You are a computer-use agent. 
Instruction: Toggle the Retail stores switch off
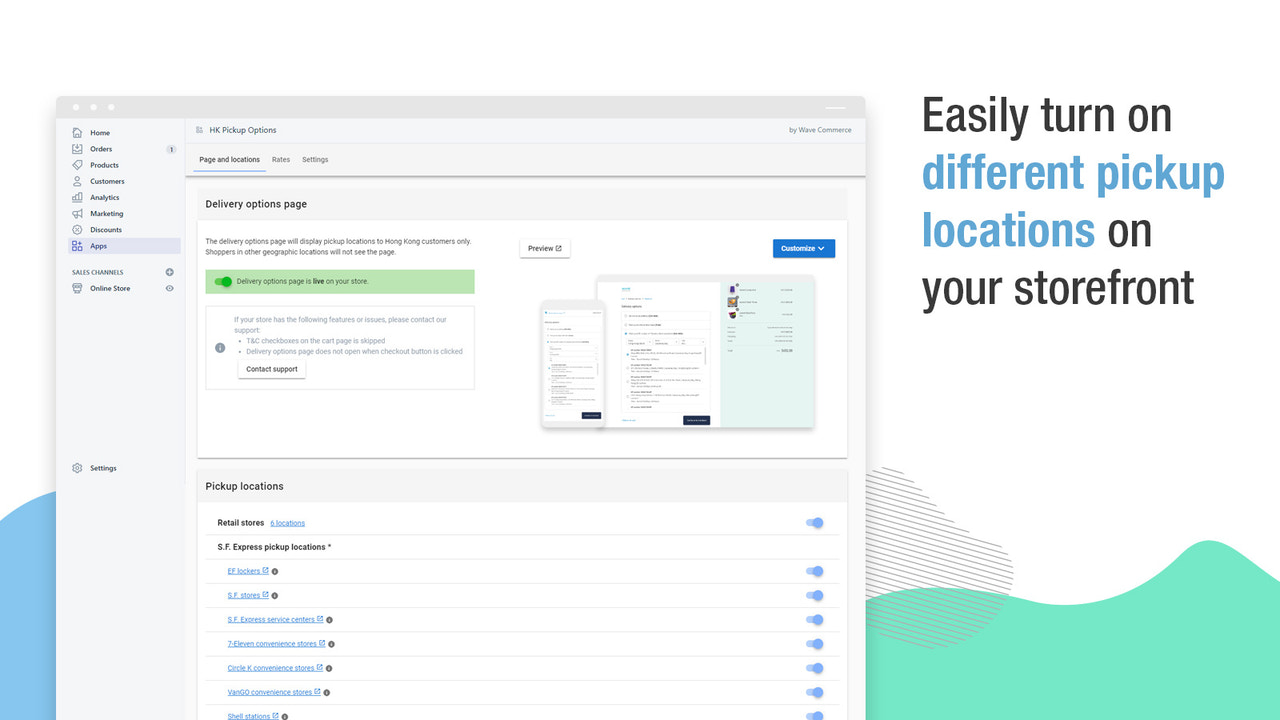pyautogui.click(x=814, y=522)
